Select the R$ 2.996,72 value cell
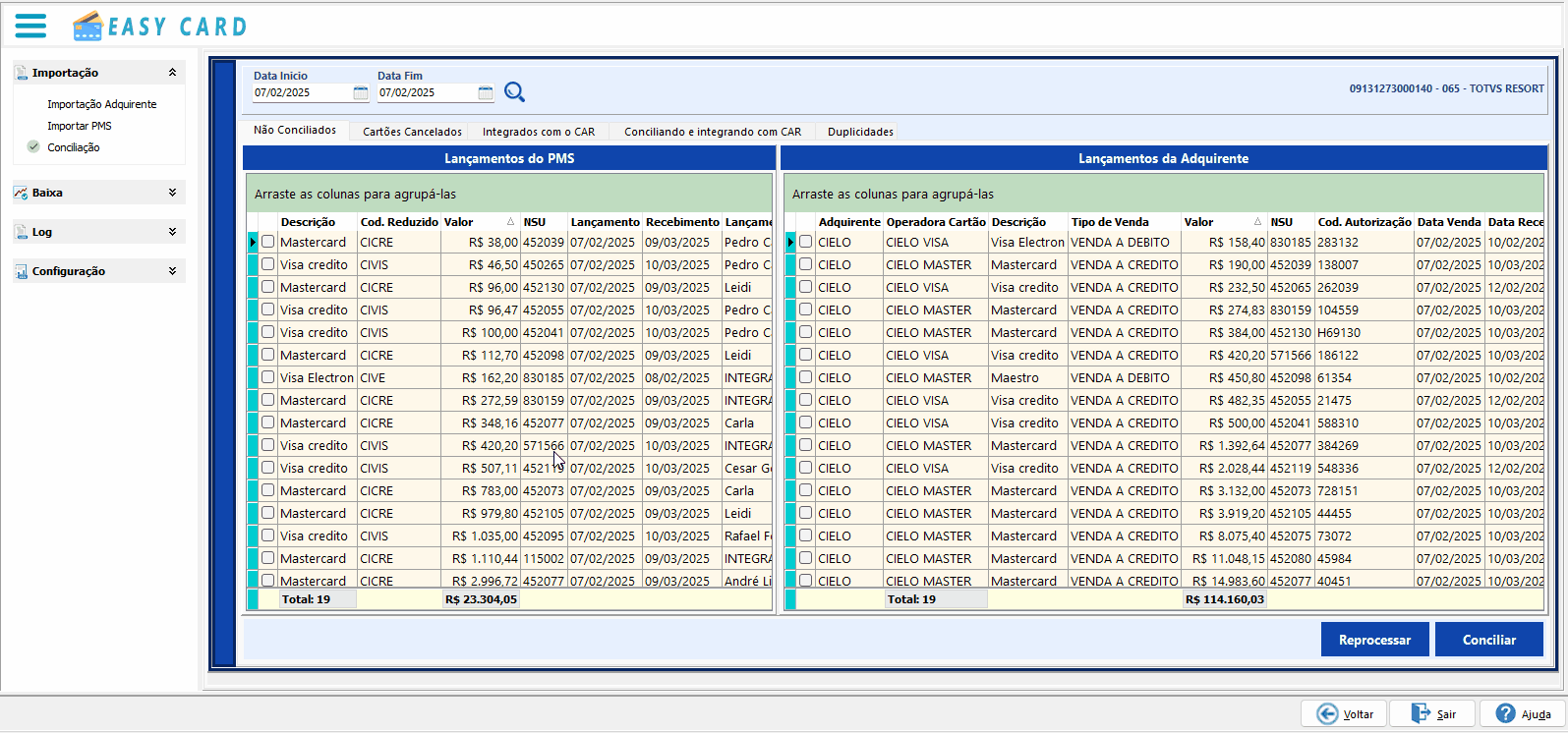 coord(481,581)
